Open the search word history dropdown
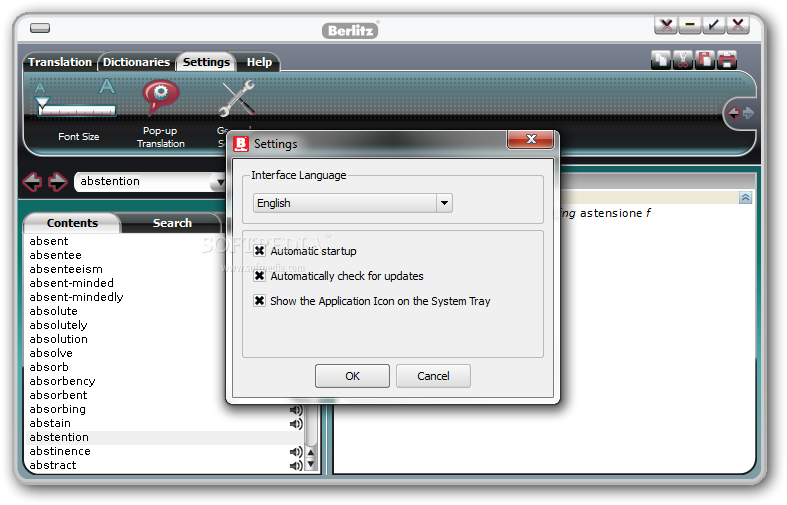787x505 pixels. click(x=219, y=182)
